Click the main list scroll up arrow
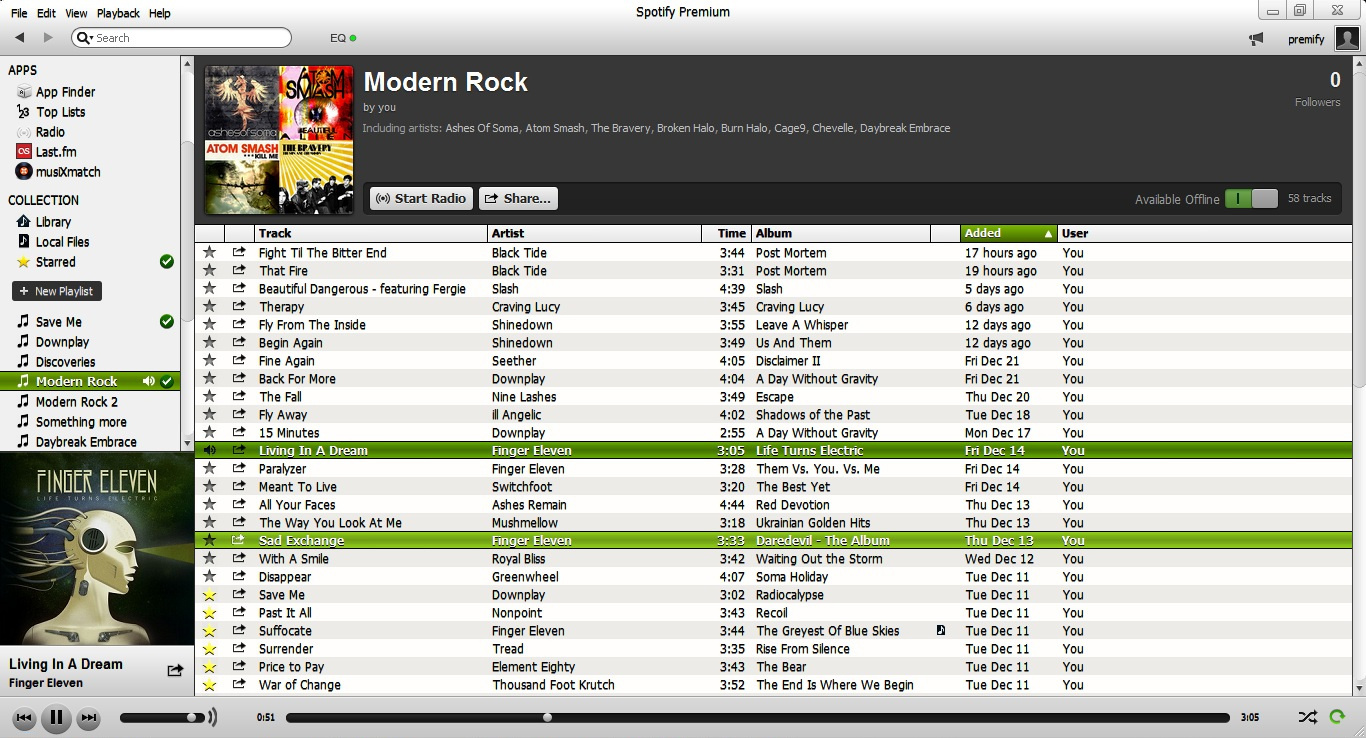This screenshot has width=1366, height=738. (1359, 62)
